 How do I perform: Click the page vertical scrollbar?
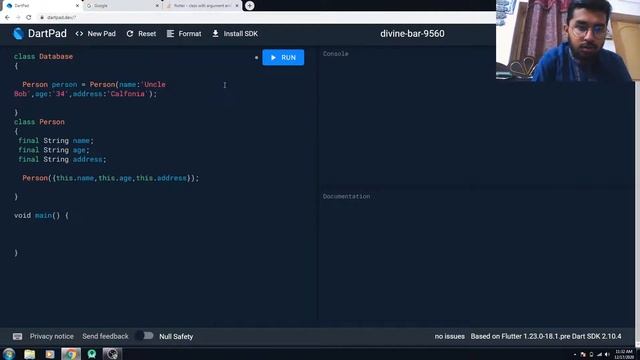637,212
